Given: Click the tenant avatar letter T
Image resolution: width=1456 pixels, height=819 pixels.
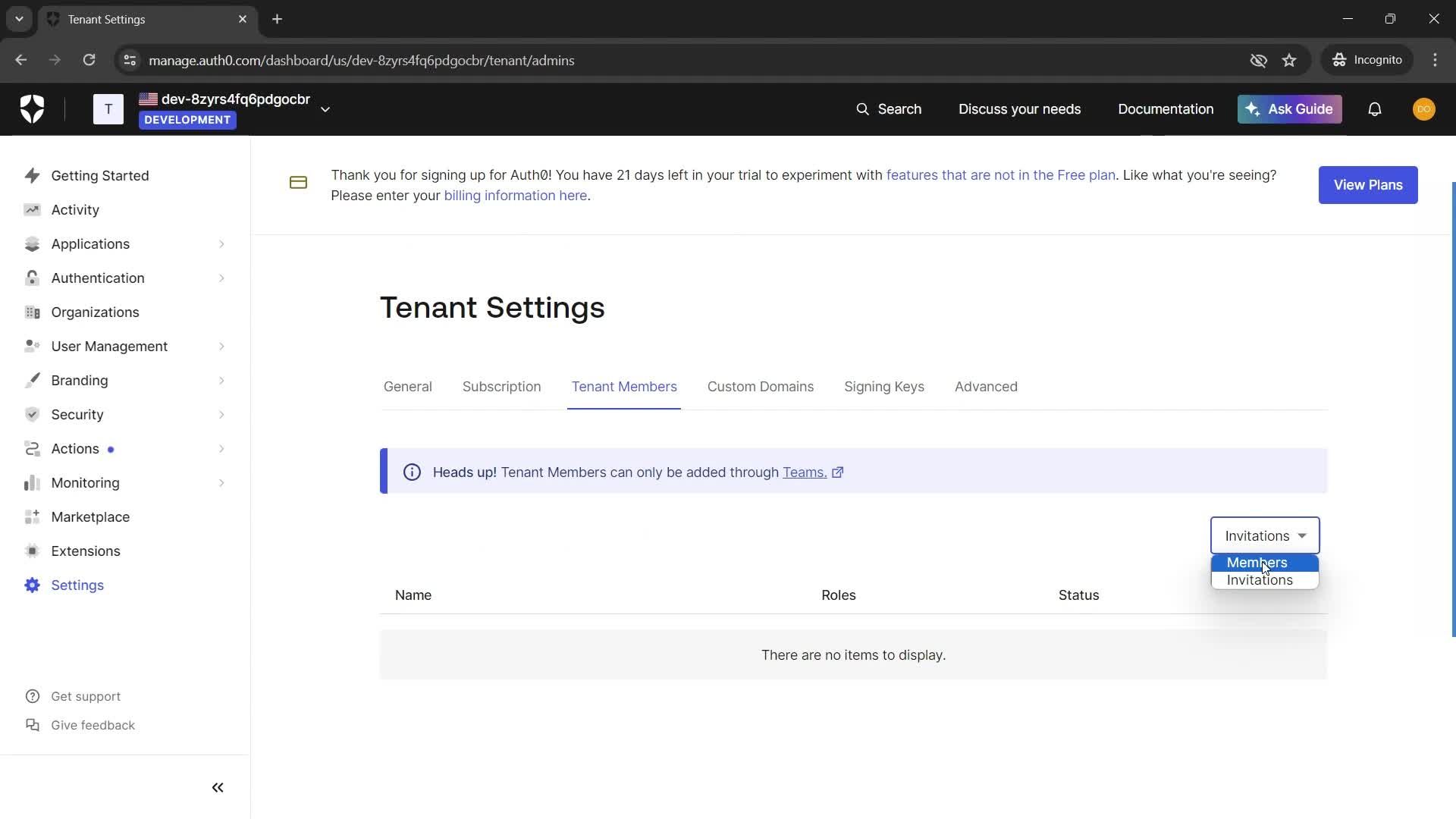Looking at the screenshot, I should tap(108, 109).
